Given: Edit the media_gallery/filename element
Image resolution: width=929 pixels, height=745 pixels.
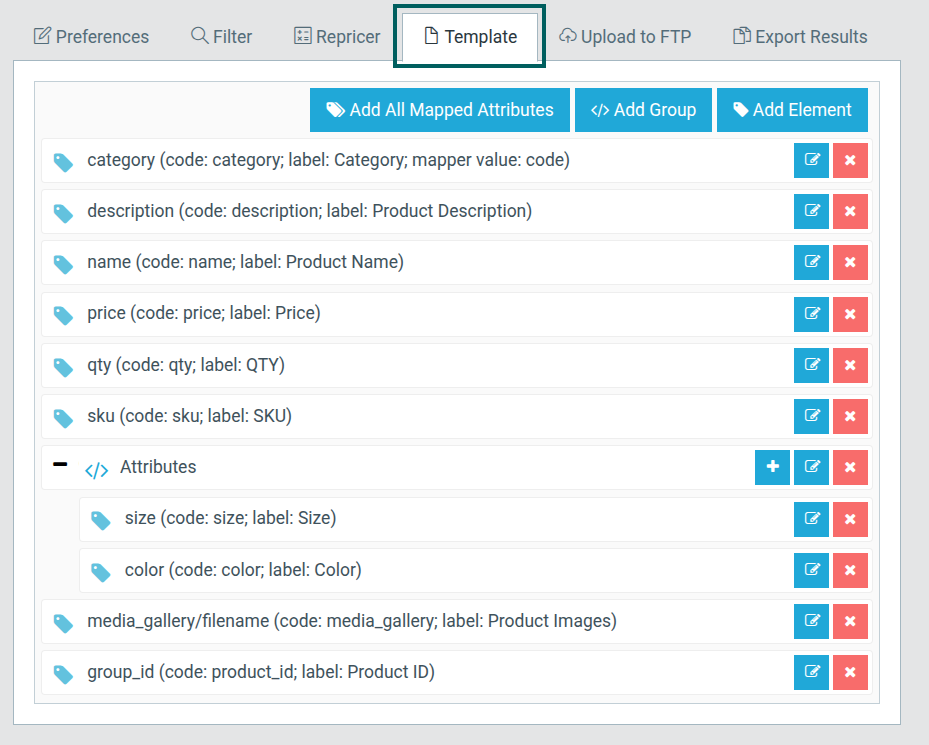Looking at the screenshot, I should tap(811, 621).
